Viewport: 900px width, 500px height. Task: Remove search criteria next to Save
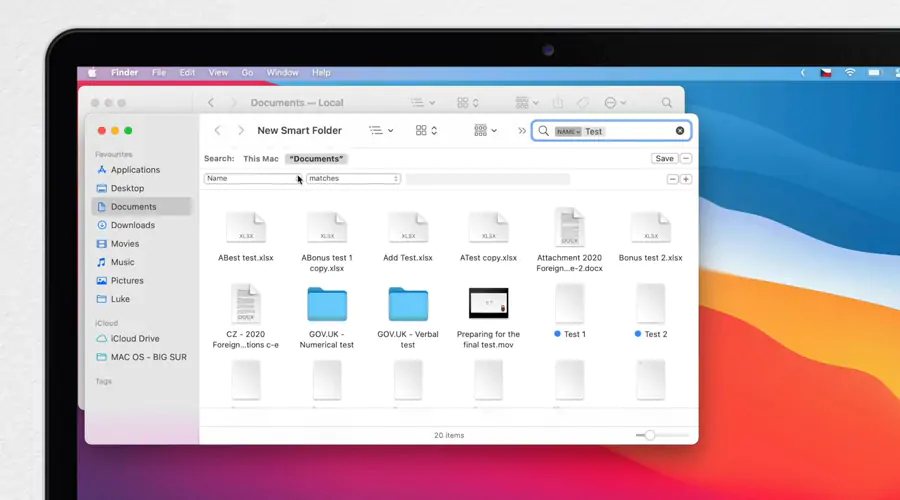click(x=686, y=159)
